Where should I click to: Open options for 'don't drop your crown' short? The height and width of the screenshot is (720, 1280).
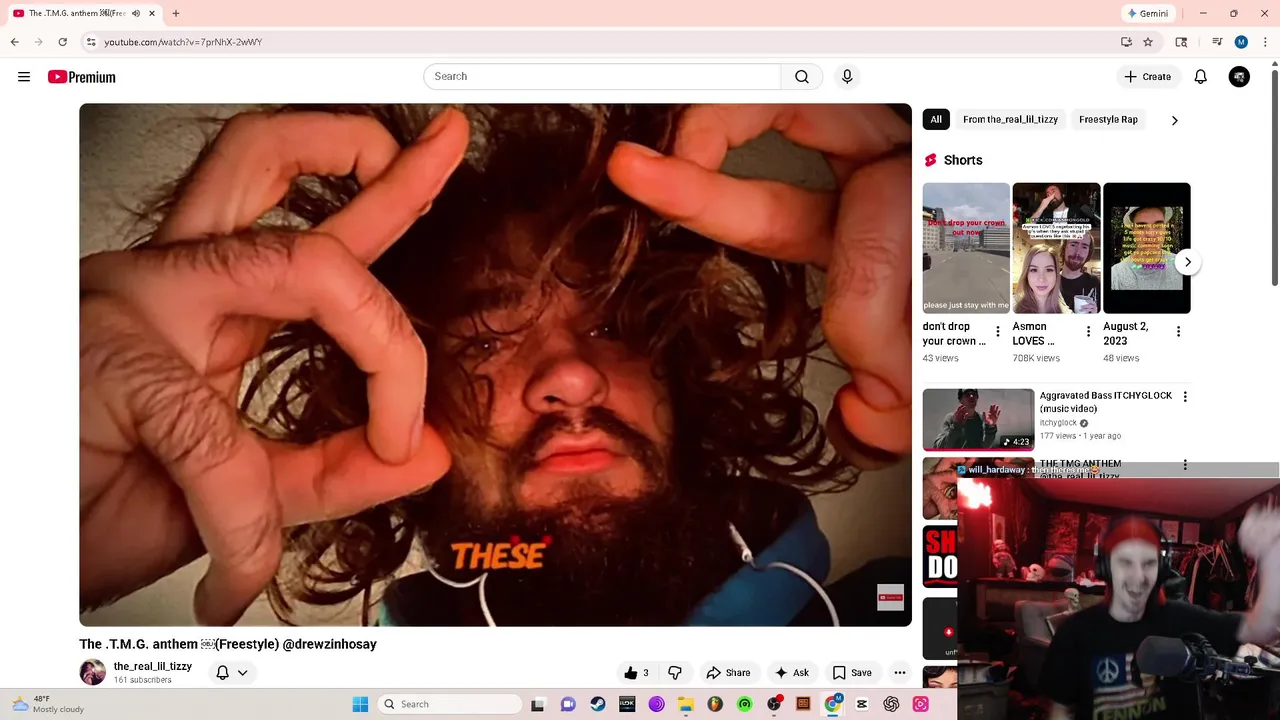tap(997, 332)
